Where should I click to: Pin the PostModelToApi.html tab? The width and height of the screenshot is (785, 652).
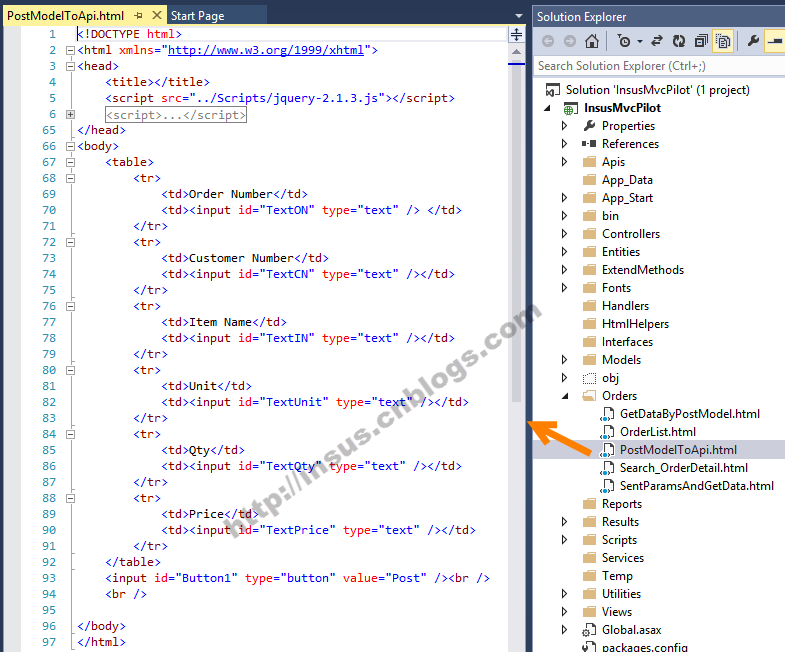139,16
